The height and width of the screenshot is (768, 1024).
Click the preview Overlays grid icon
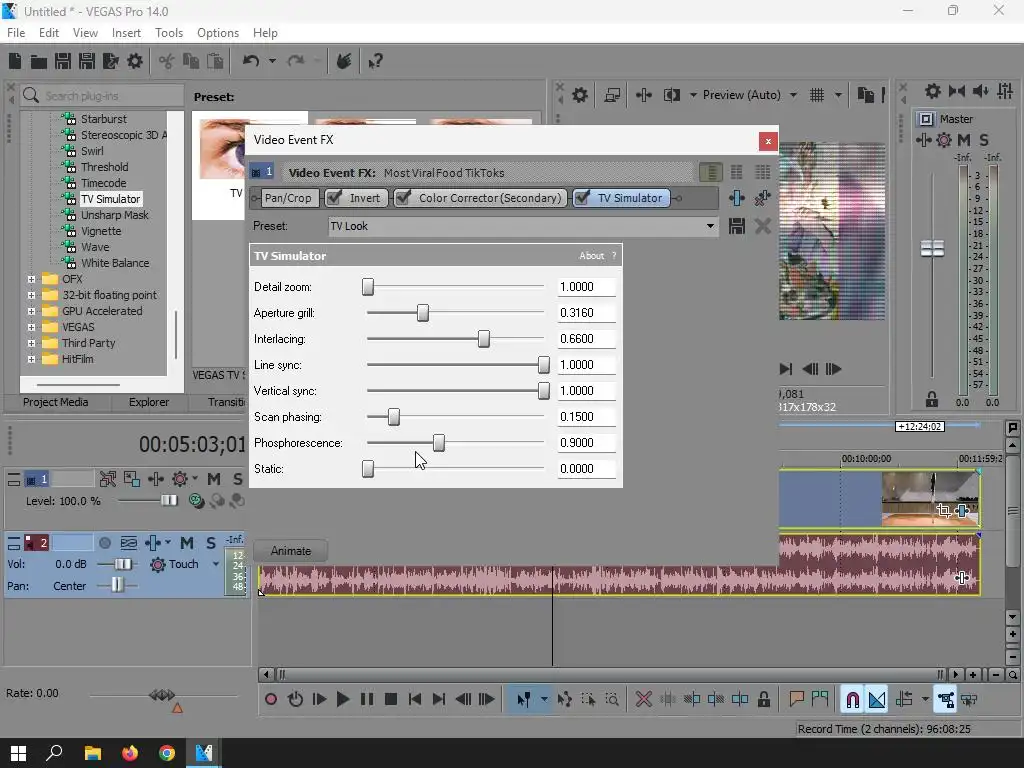click(817, 95)
